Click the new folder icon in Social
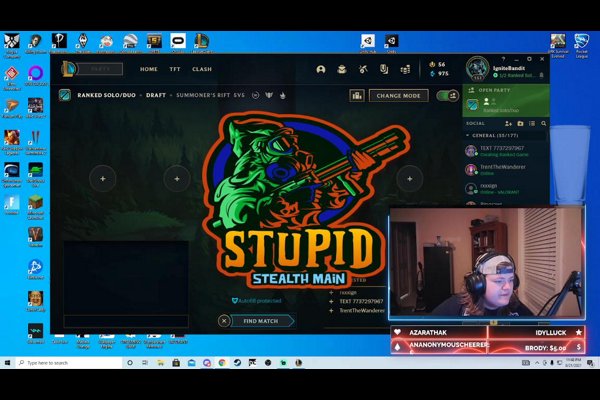The width and height of the screenshot is (600, 400). pos(520,124)
